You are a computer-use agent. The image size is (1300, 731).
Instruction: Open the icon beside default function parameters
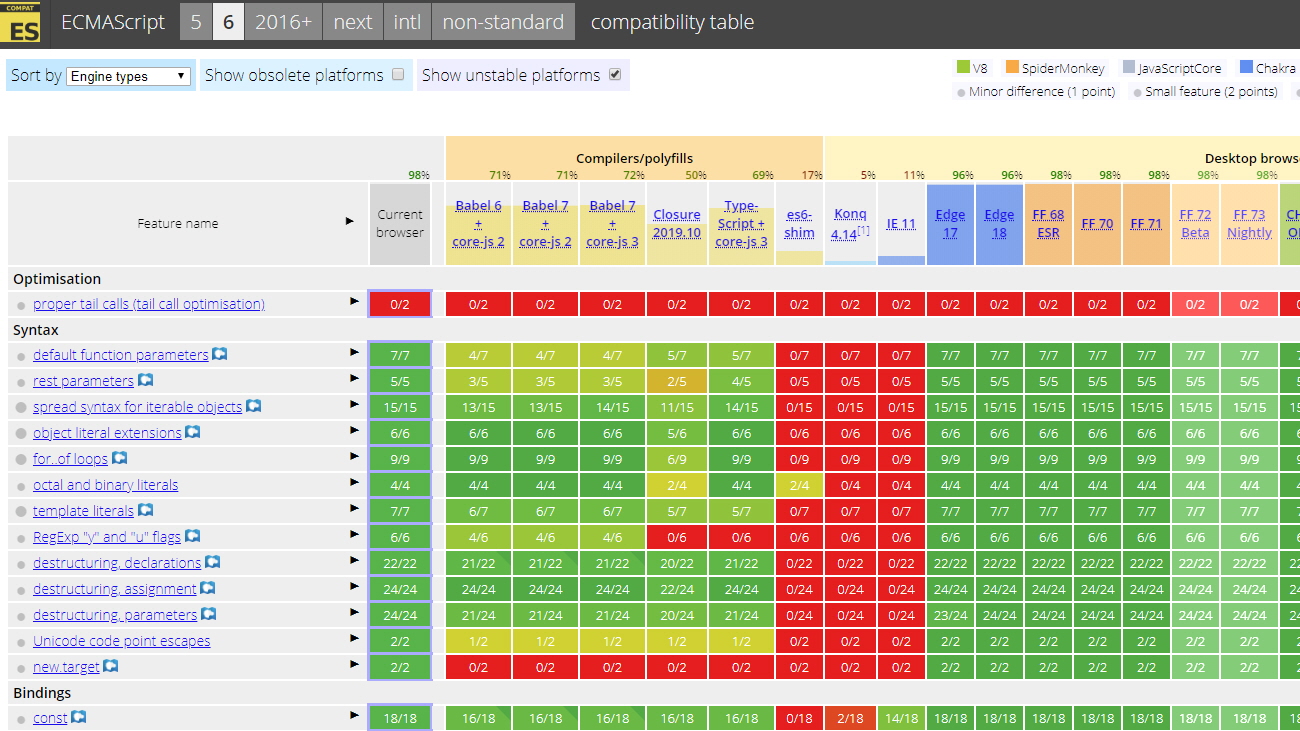click(x=220, y=354)
